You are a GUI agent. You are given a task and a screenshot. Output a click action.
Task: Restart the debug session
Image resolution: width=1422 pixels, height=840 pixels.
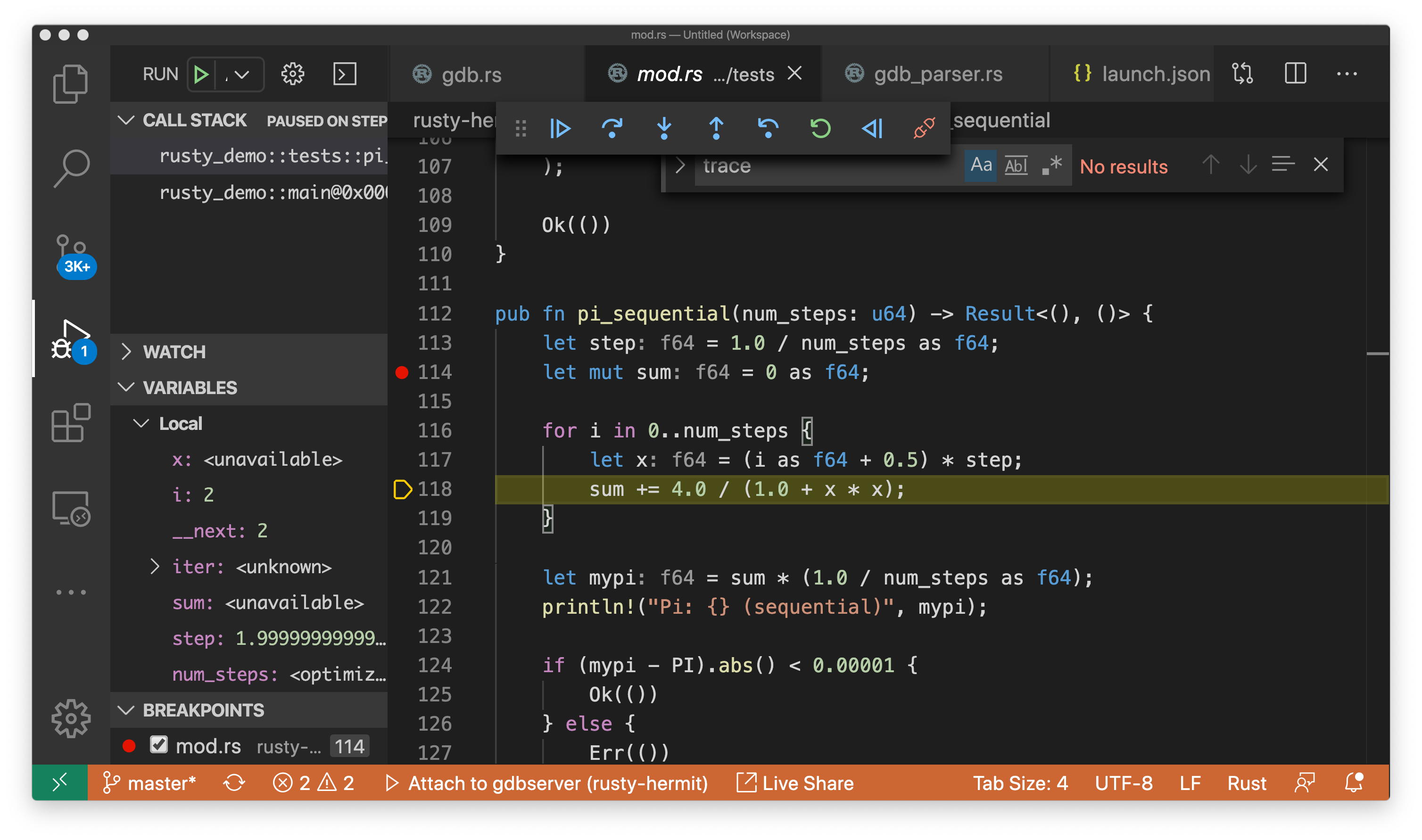(x=820, y=129)
